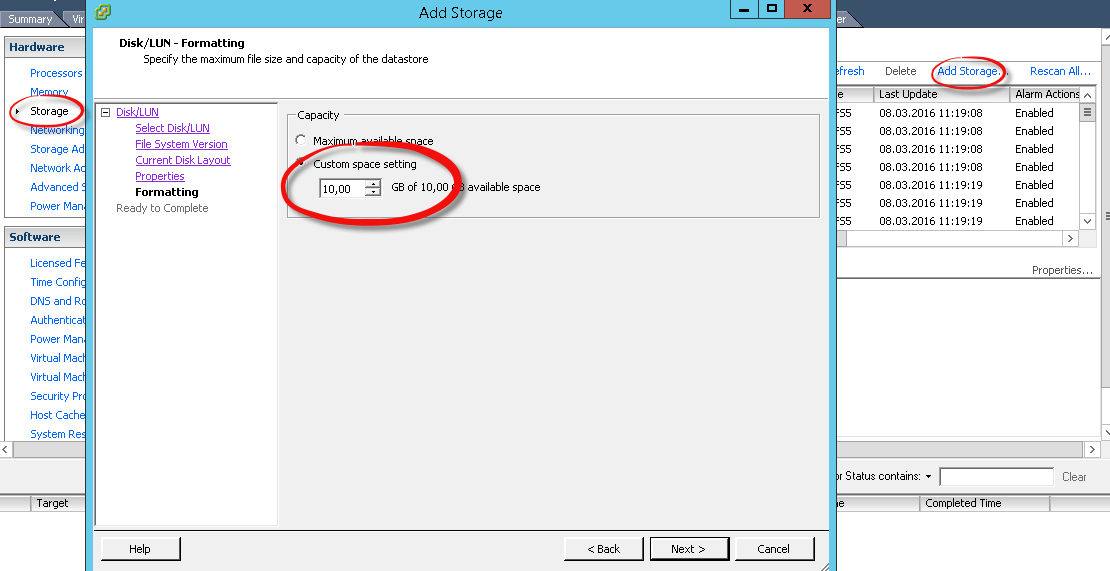Open Storage Adapters in Hardware list
The image size is (1110, 571).
(57, 149)
